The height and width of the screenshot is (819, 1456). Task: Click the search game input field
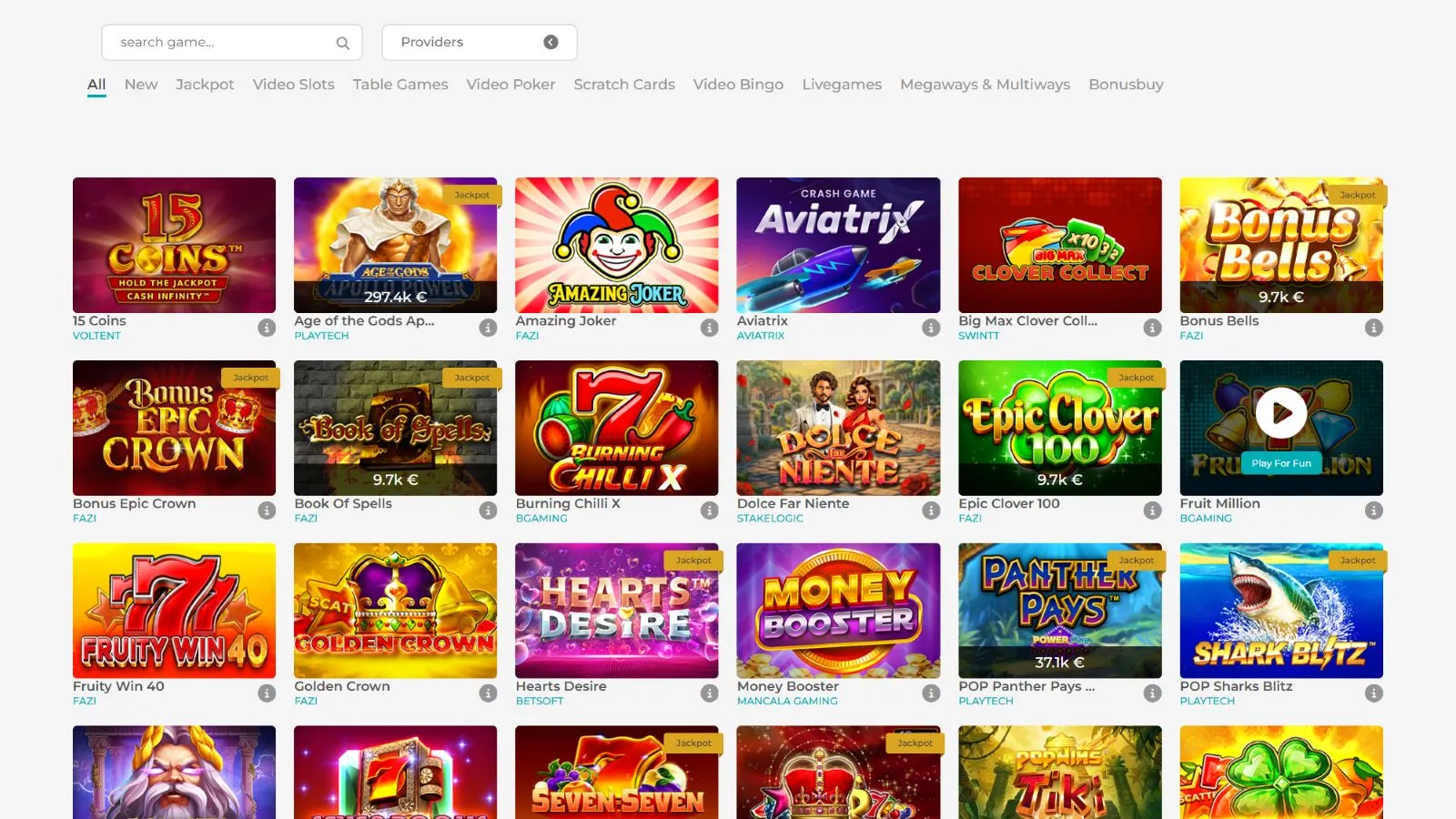223,43
